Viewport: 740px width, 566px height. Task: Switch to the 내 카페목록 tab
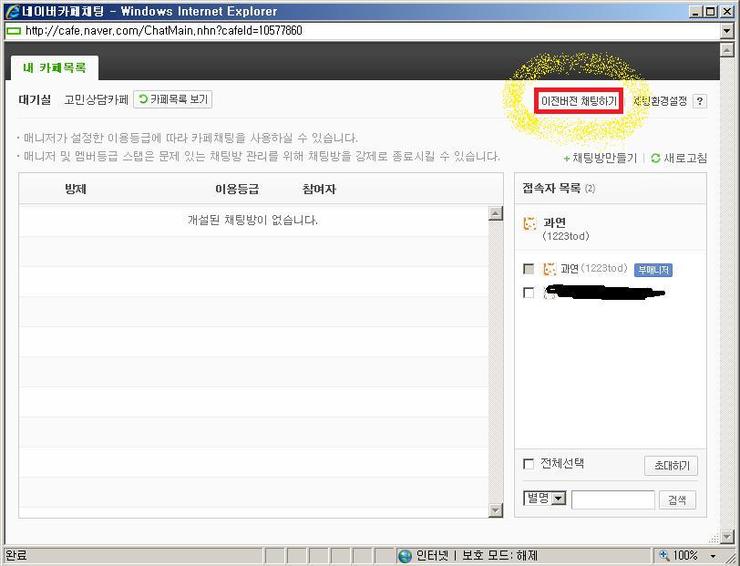pos(55,68)
